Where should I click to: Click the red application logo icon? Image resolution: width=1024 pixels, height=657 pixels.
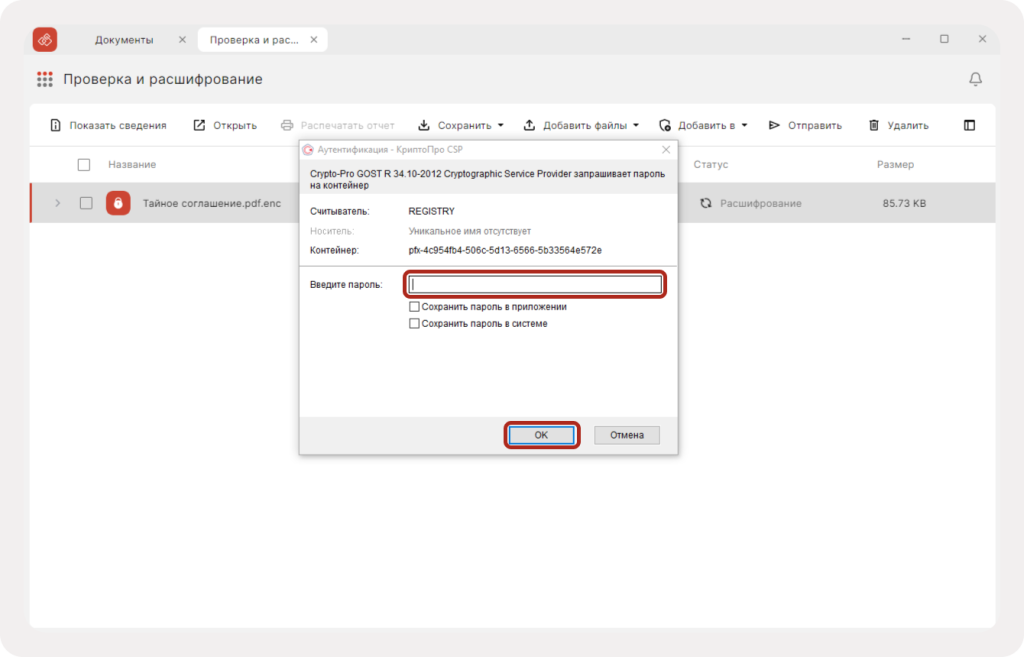point(45,40)
